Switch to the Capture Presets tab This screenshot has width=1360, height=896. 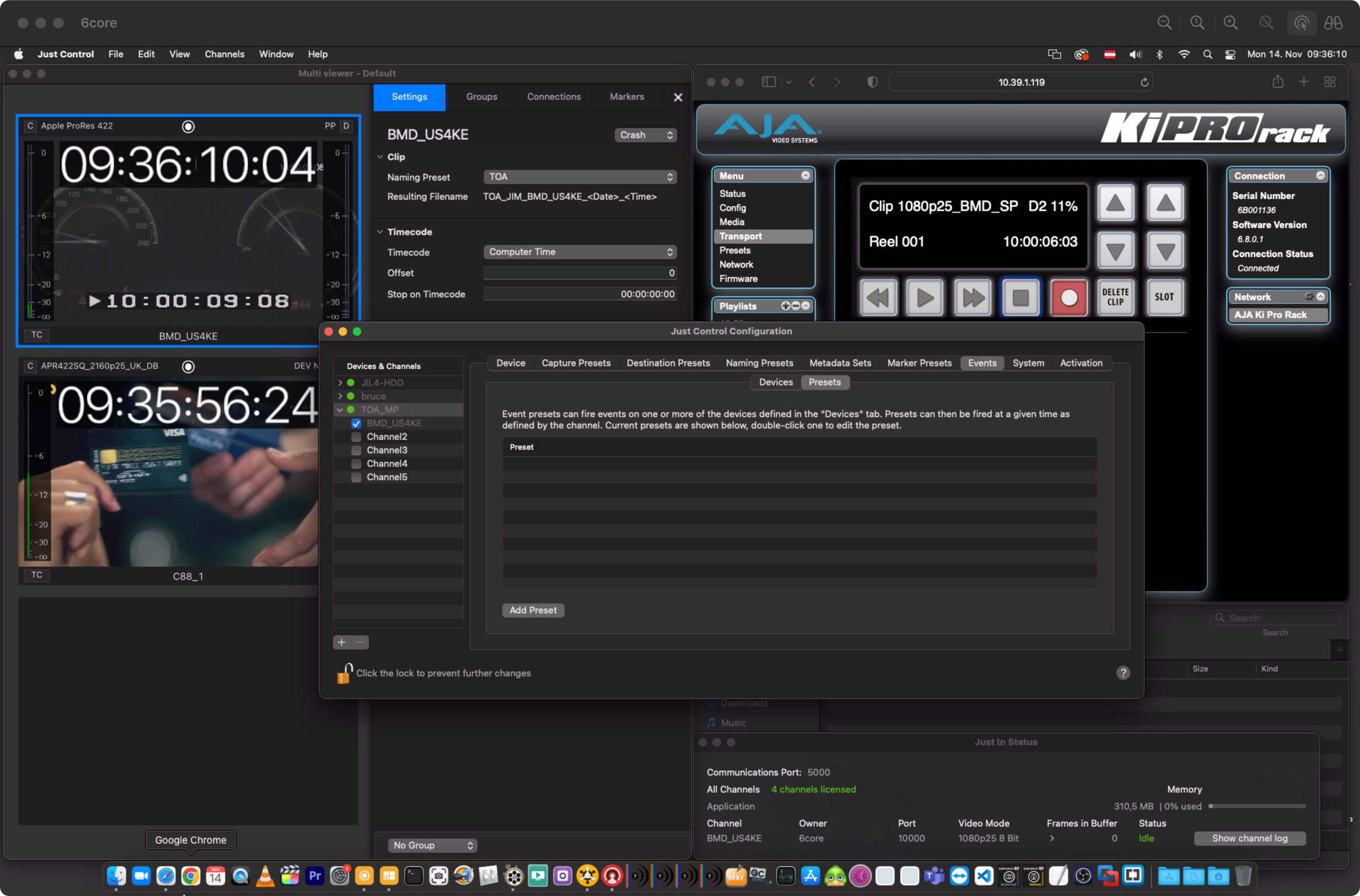click(576, 363)
